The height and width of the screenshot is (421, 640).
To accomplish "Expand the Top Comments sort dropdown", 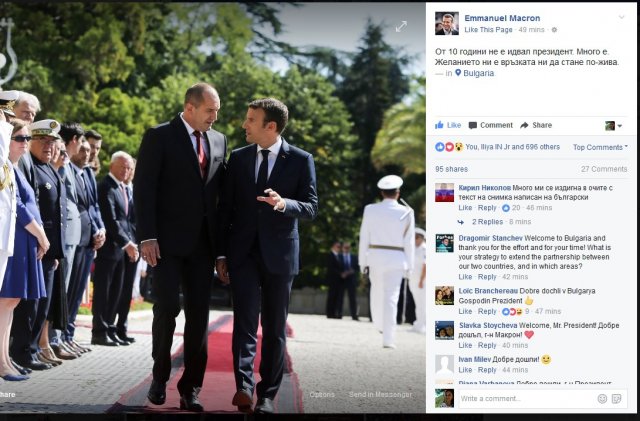I will 600,147.
